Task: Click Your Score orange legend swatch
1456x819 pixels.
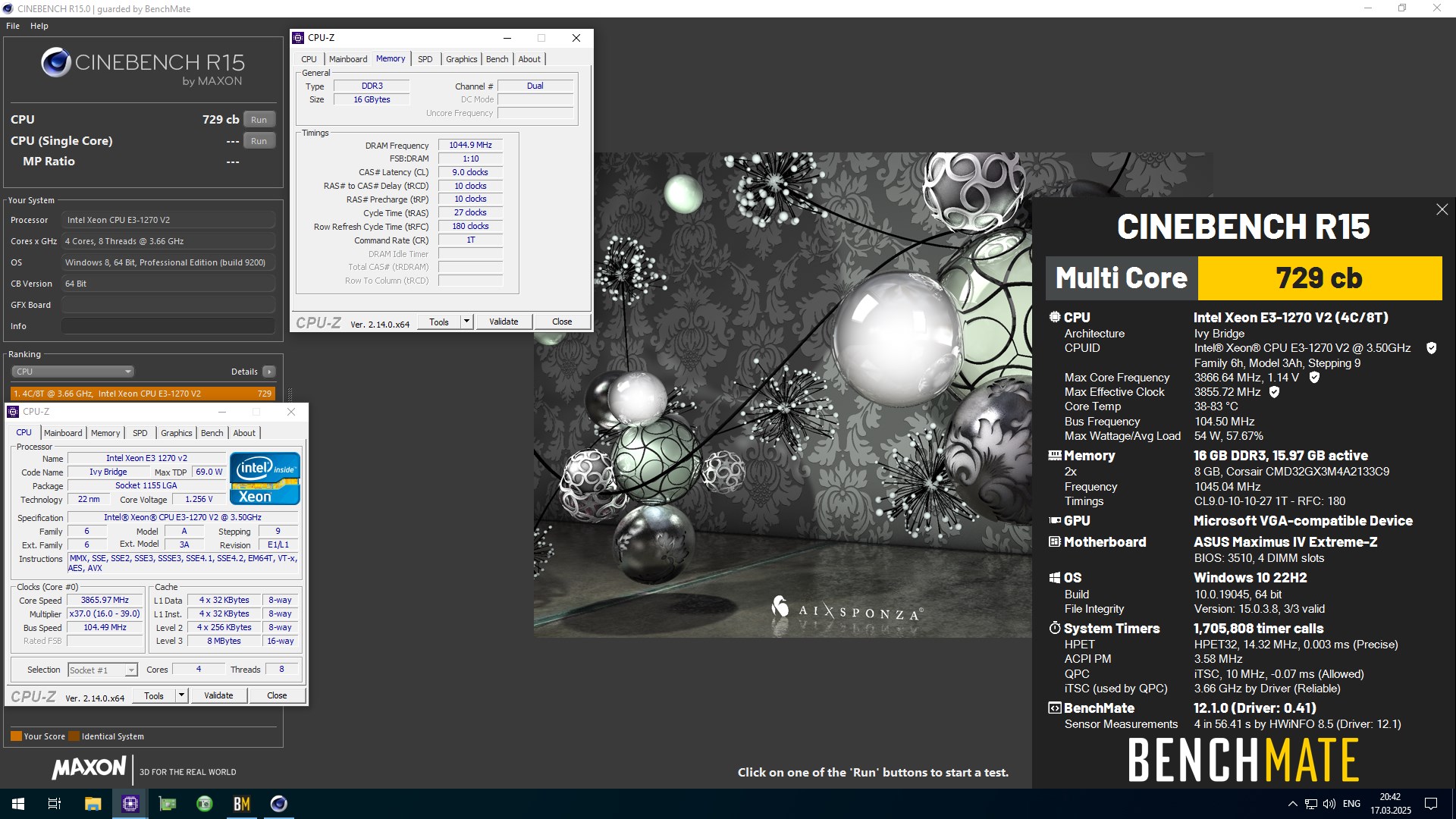Action: pos(16,736)
